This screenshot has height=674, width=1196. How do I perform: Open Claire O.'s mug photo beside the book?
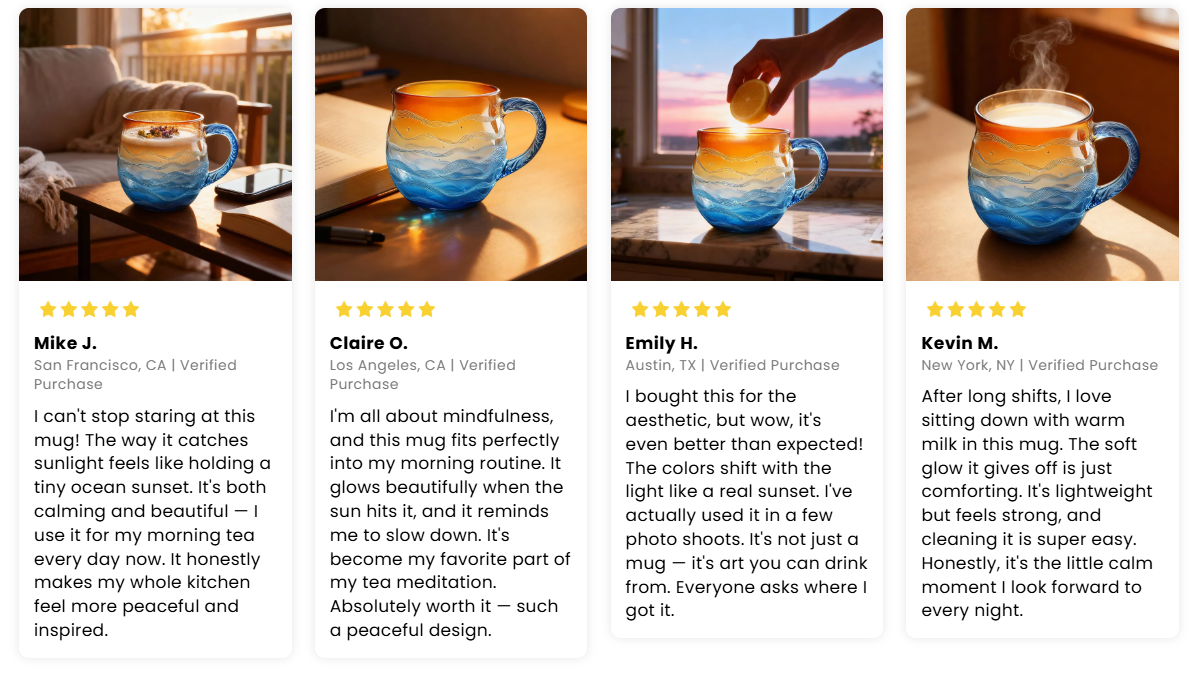coord(451,144)
